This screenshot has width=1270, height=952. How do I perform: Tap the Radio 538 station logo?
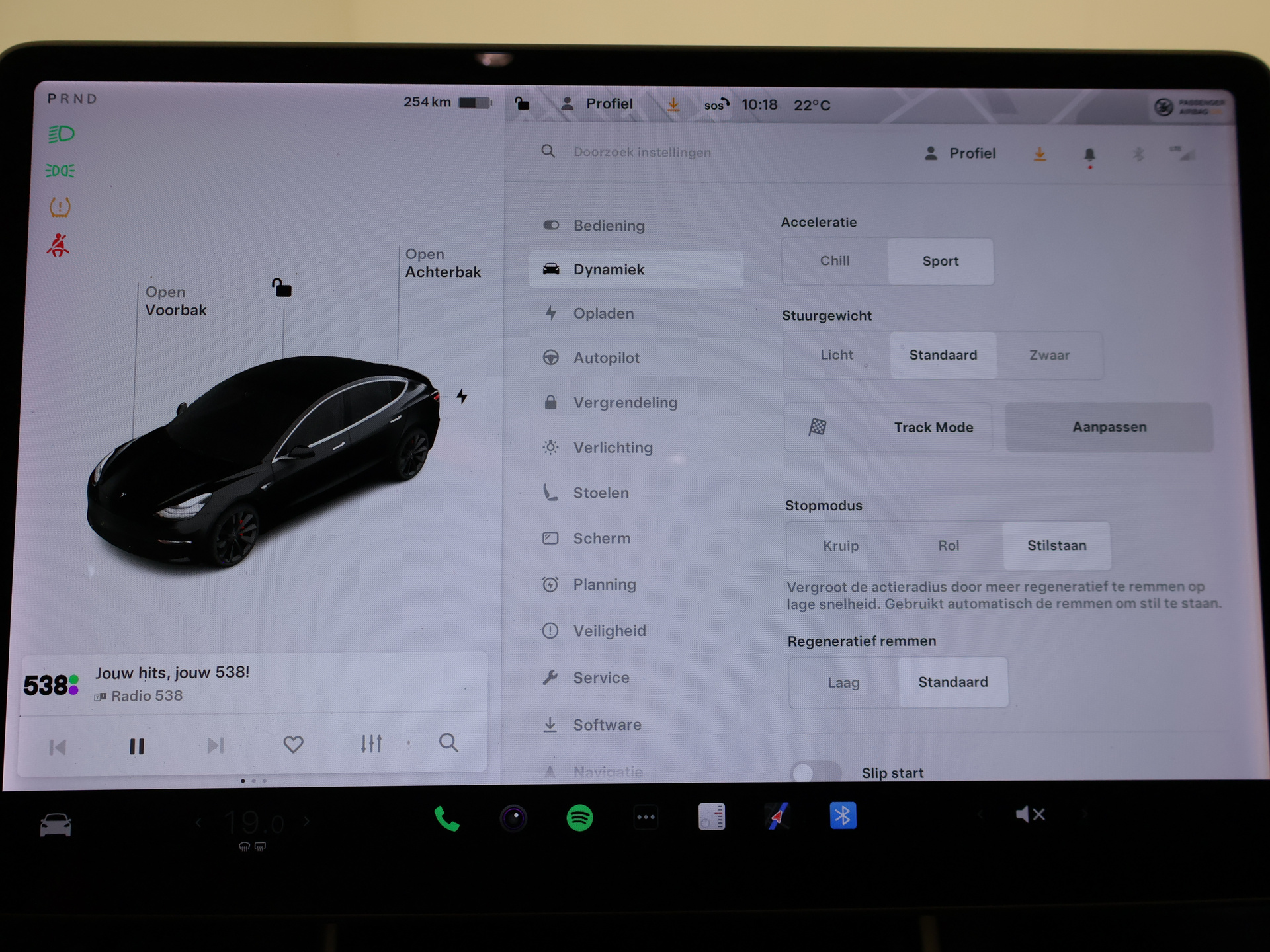(51, 686)
